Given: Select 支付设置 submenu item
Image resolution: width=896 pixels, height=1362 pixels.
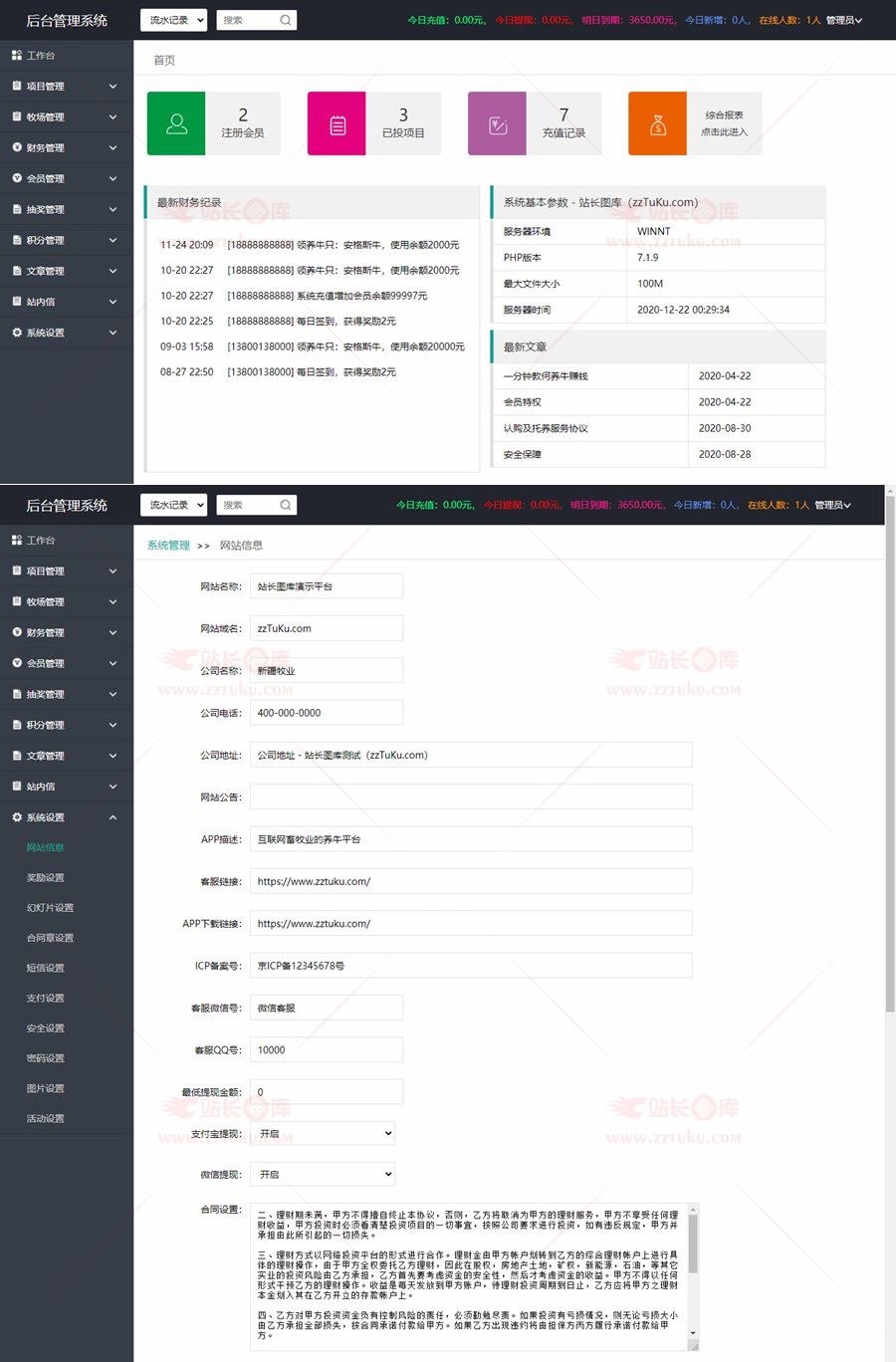Looking at the screenshot, I should click(x=45, y=998).
